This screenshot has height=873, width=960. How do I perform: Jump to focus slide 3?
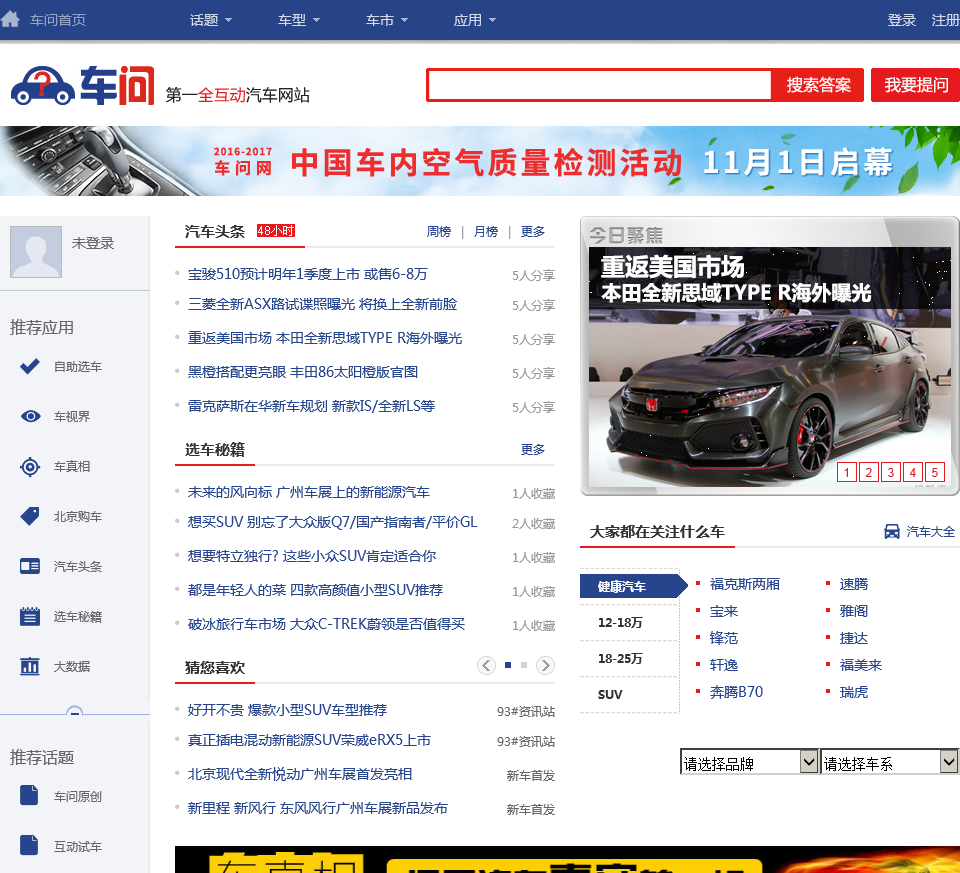[891, 472]
